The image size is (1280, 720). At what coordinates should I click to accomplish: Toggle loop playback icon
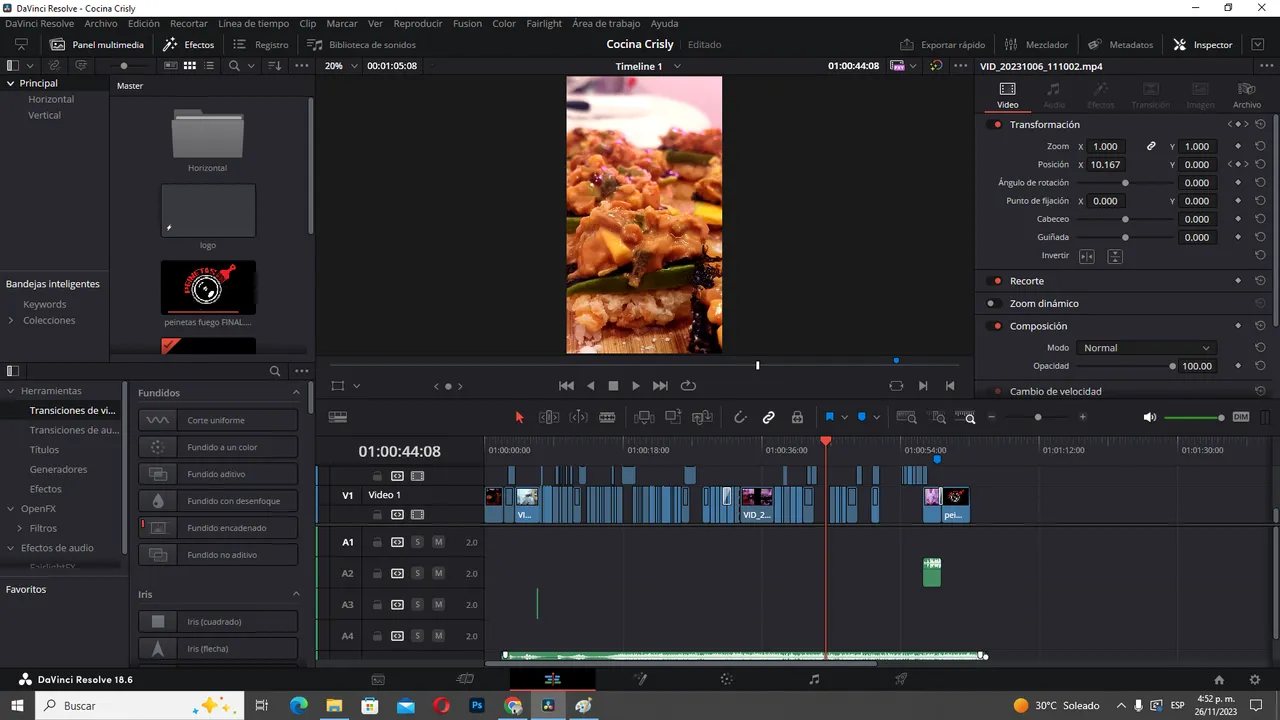coord(688,385)
